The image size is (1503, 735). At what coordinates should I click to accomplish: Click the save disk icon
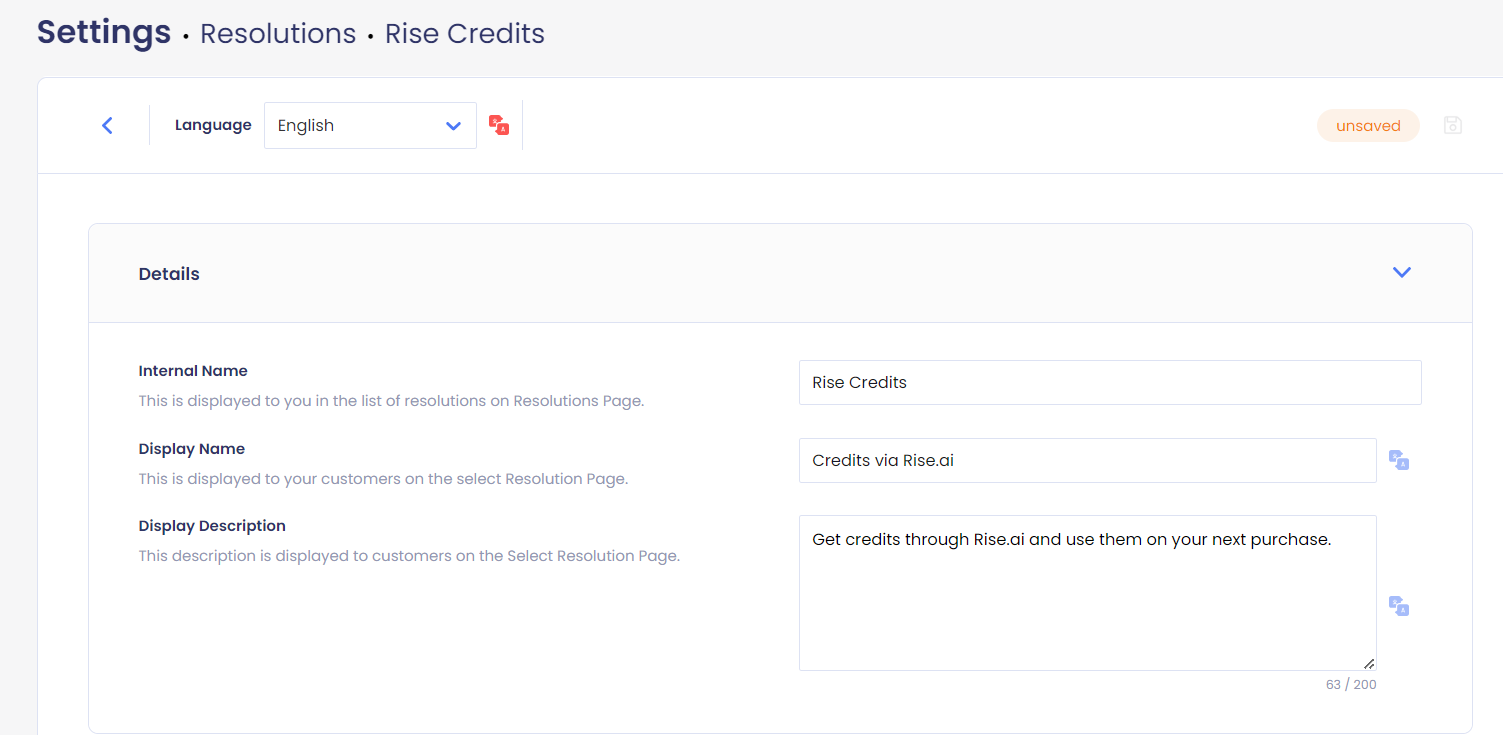coord(1453,125)
